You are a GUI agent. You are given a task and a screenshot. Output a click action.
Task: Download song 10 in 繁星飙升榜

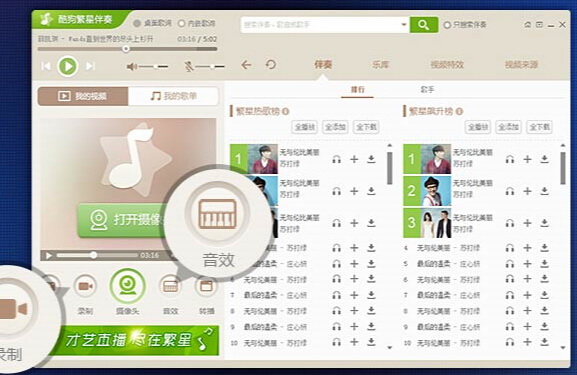[x=545, y=343]
